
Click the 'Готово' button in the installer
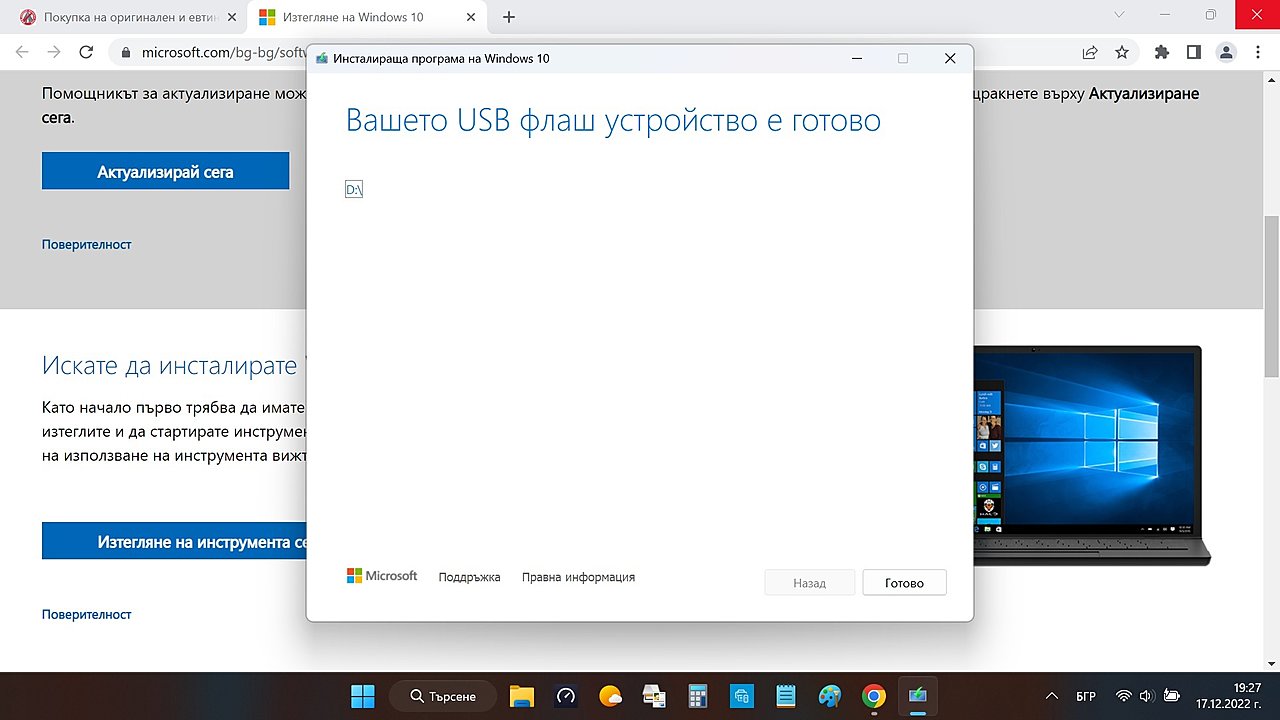click(x=904, y=582)
